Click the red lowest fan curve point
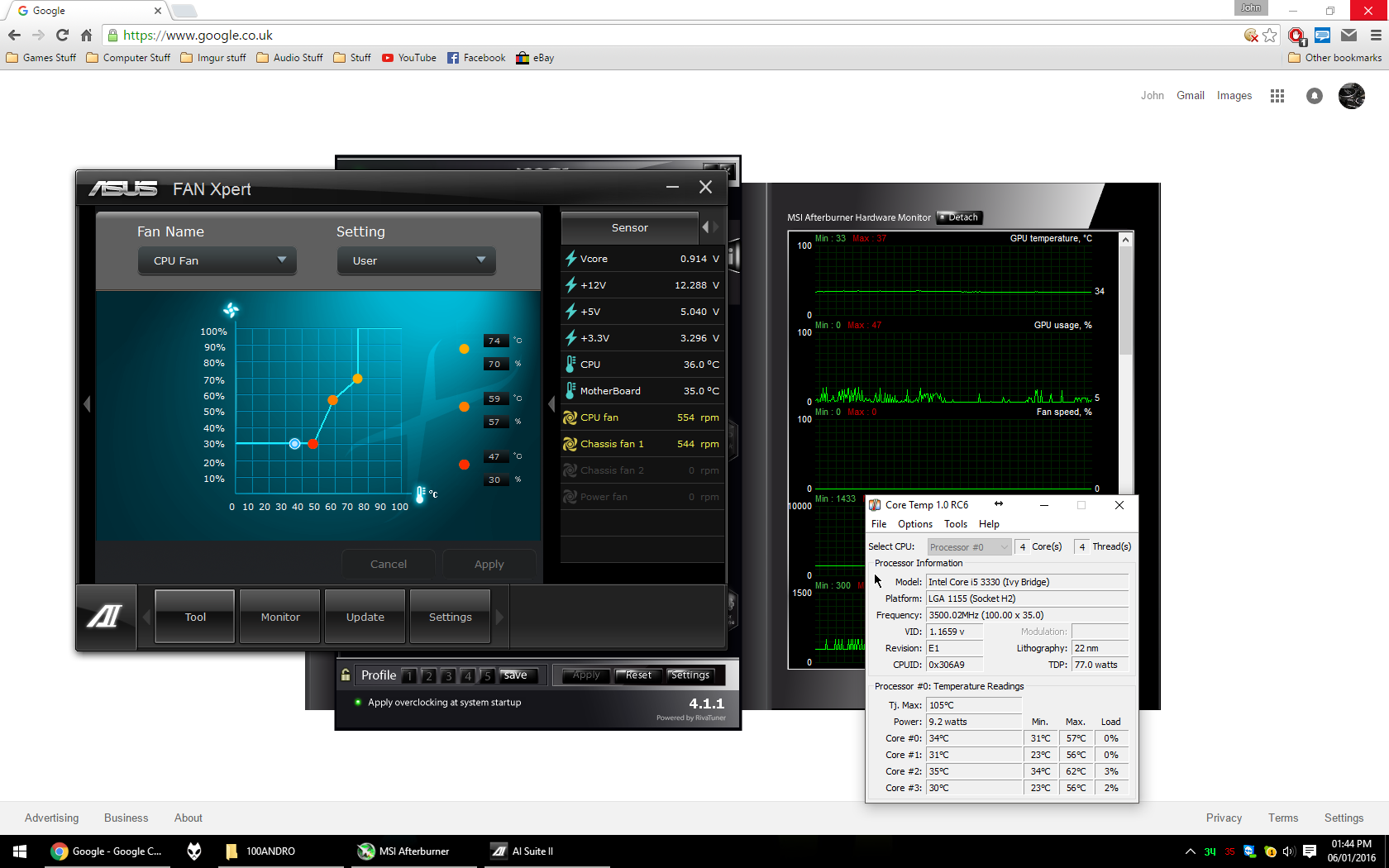 (313, 444)
